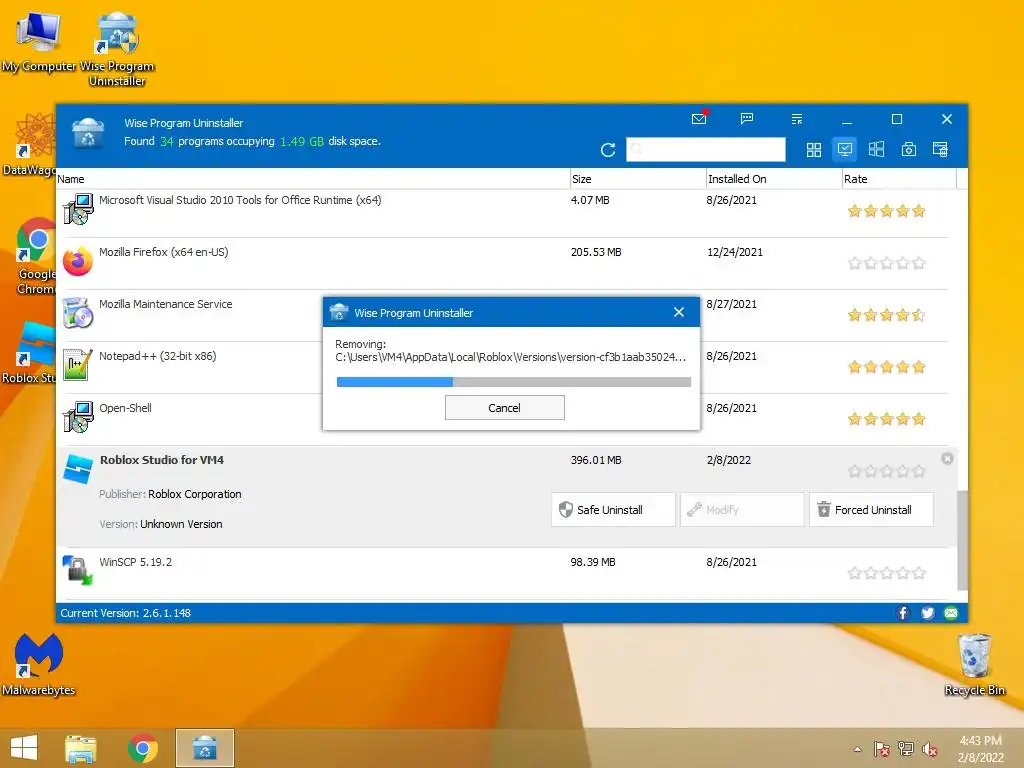Open Action Center flag tray icon
Viewport: 1024px width, 768px height.
click(882, 749)
